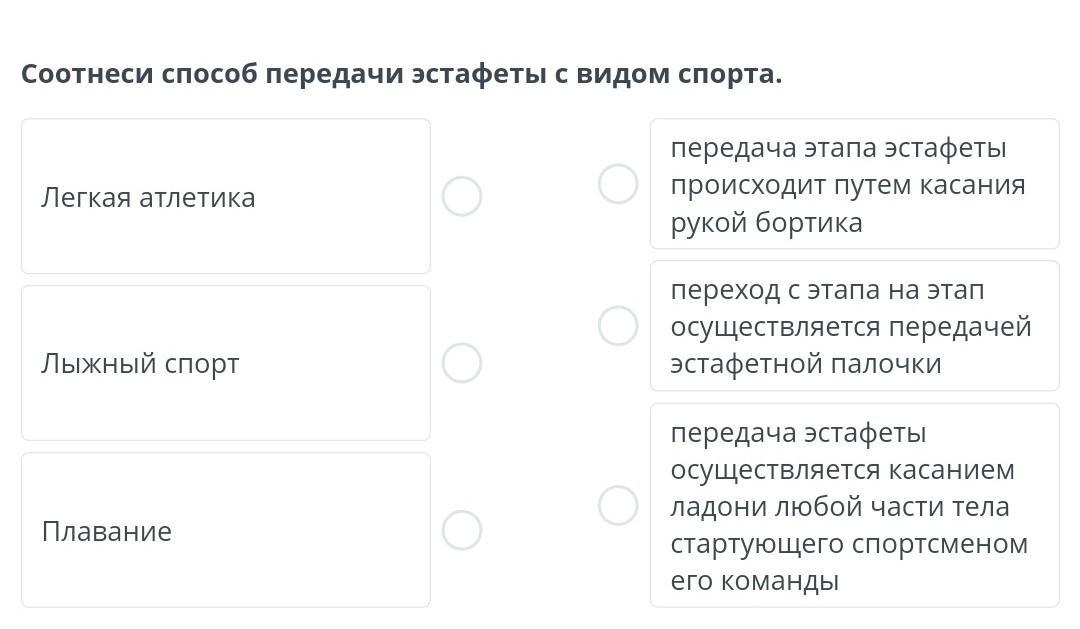Toggle circle next to касанием ладони answer
The height and width of the screenshot is (629, 1080).
[618, 505]
